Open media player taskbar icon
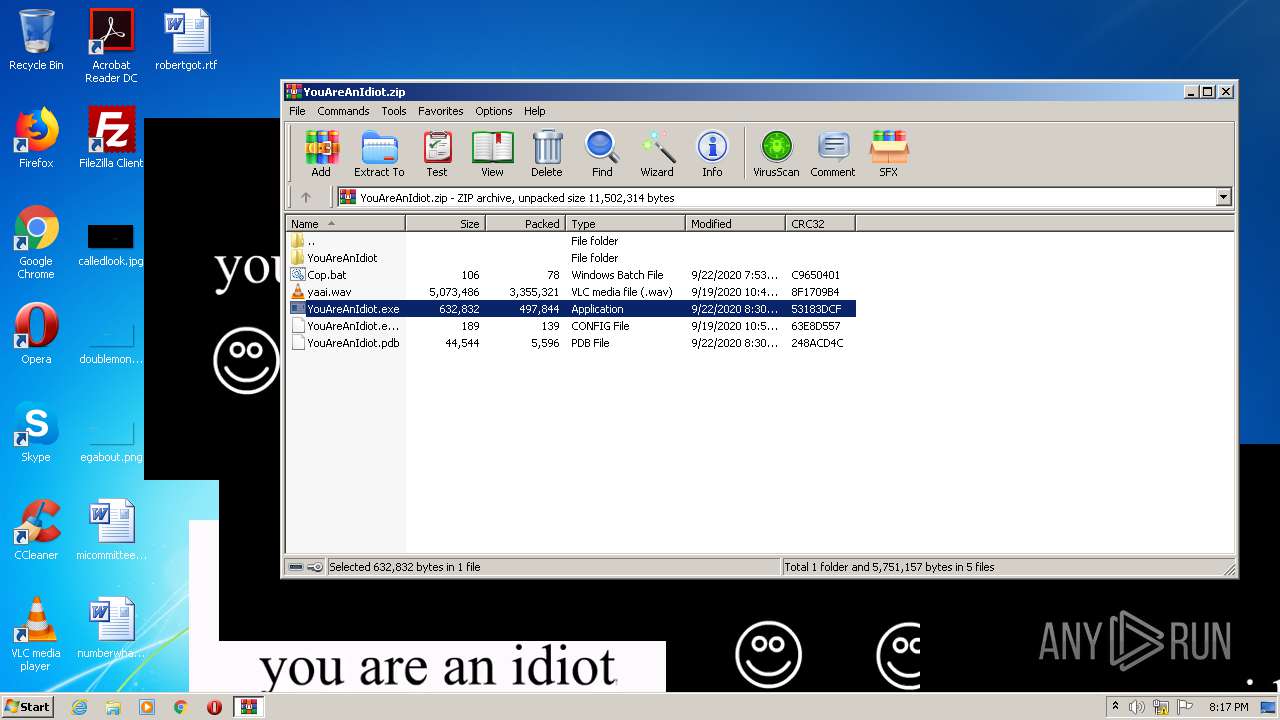 147,707
